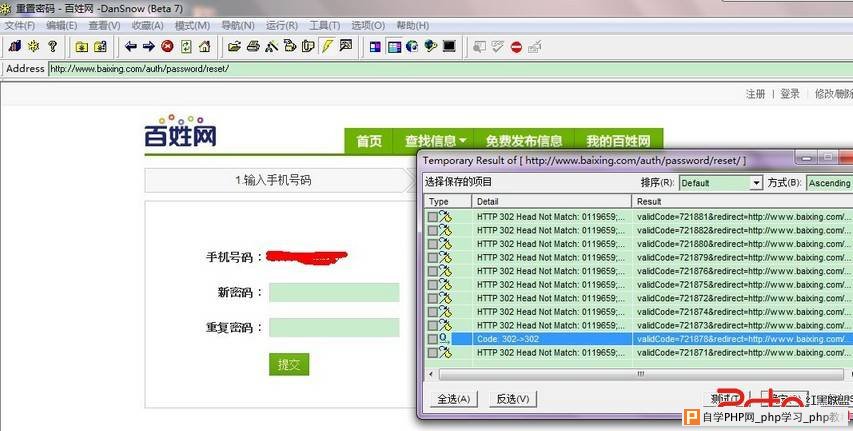Click the Address bar URL field
Viewport: 853px width, 431px height.
click(x=450, y=69)
